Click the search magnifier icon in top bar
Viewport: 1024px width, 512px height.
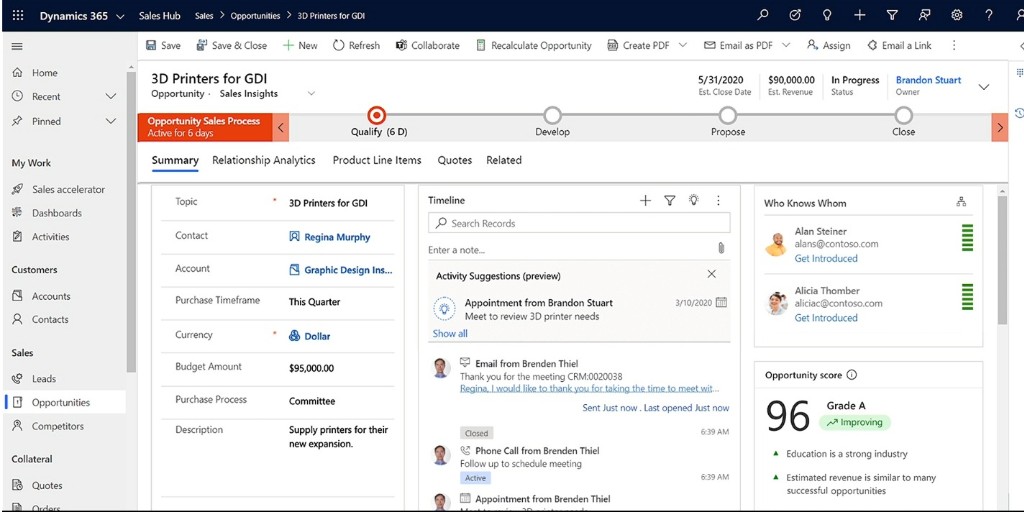click(762, 15)
